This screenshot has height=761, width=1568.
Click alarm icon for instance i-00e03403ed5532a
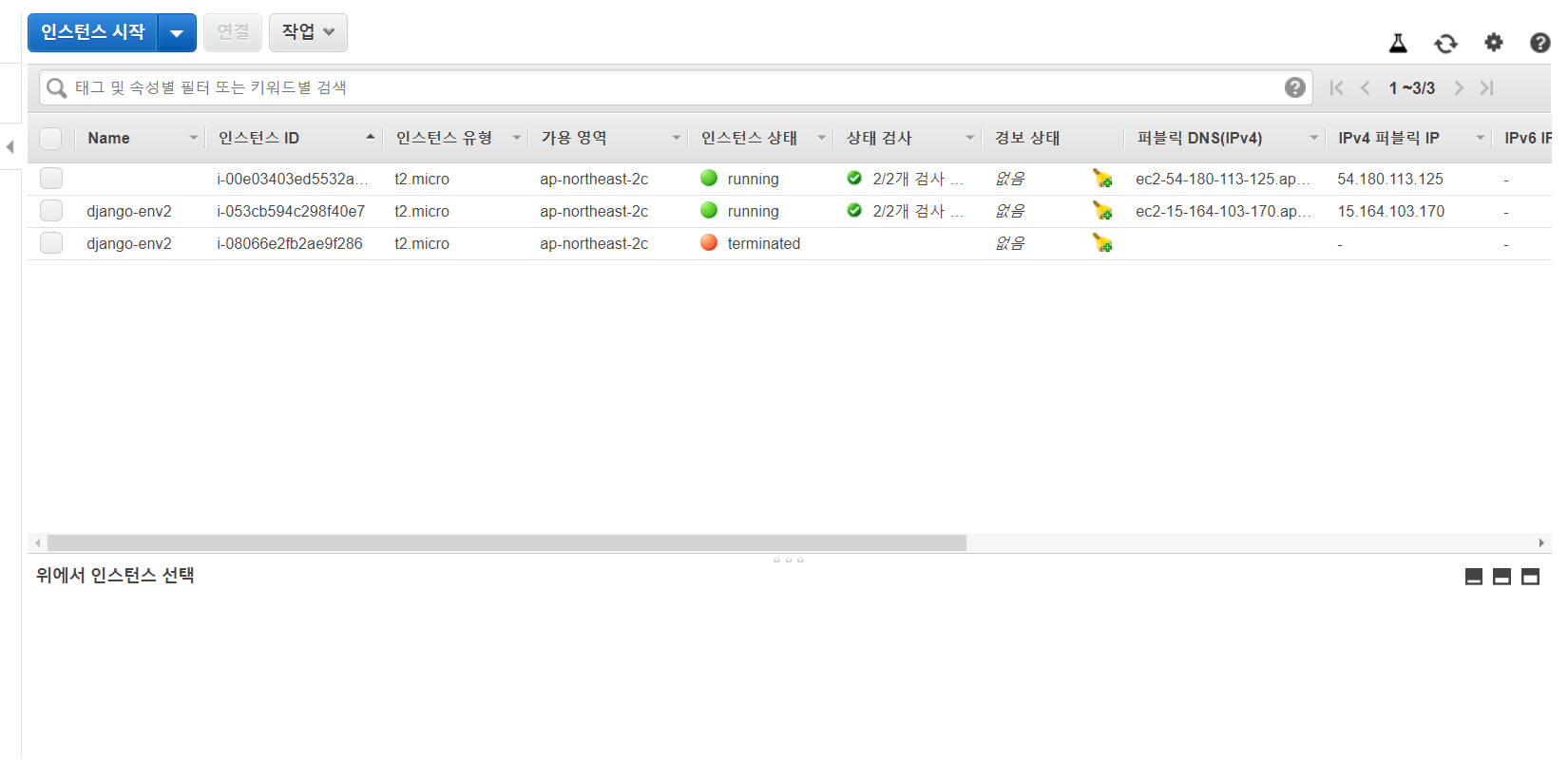point(1102,179)
